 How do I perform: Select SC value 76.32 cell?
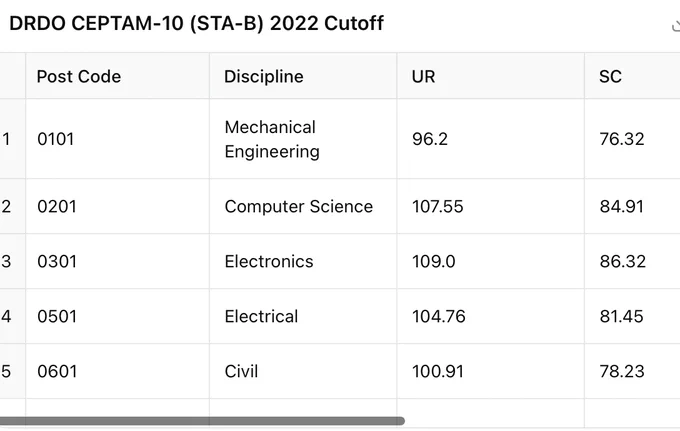pos(632,139)
